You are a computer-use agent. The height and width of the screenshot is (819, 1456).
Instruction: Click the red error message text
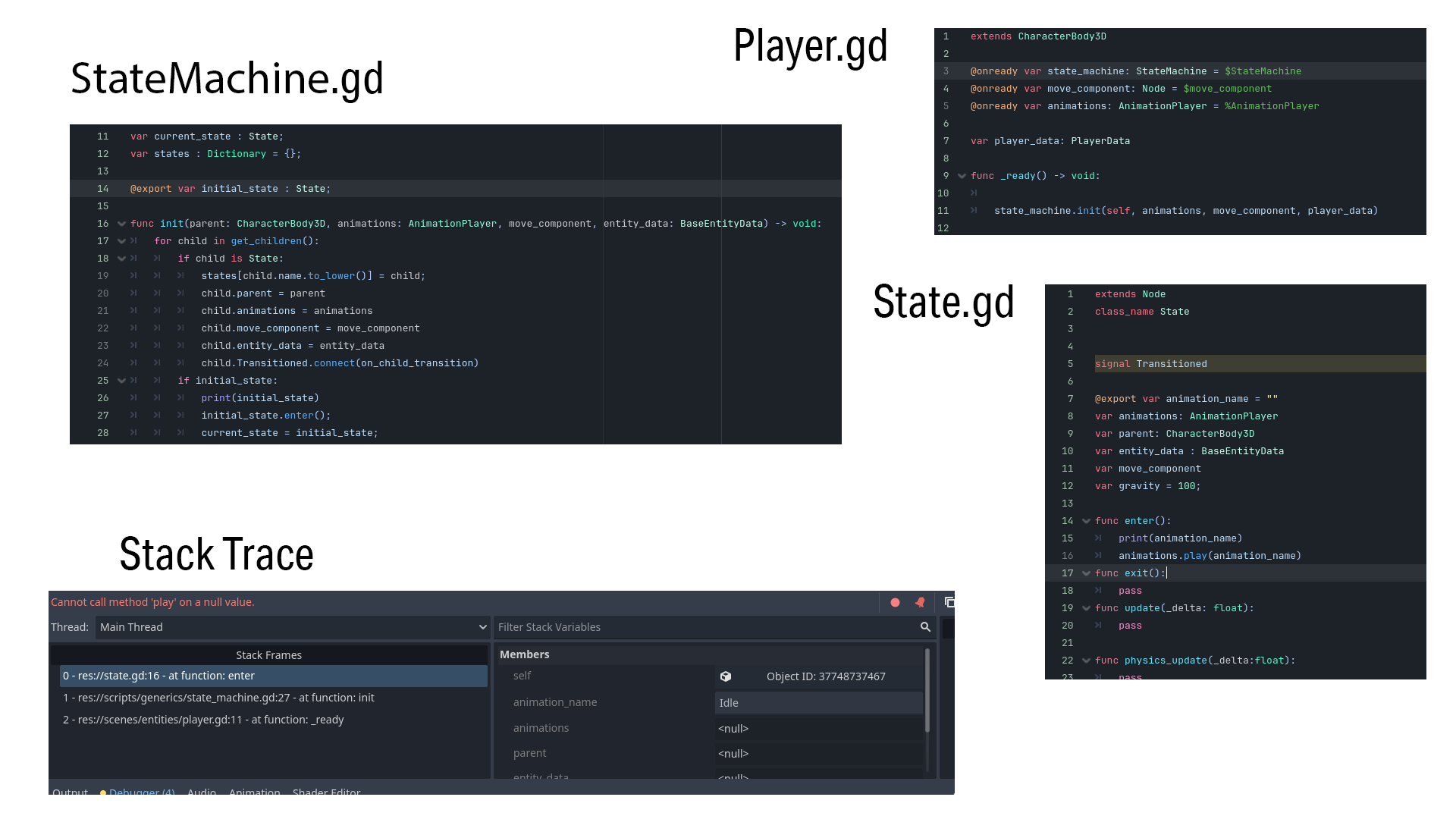coord(152,602)
